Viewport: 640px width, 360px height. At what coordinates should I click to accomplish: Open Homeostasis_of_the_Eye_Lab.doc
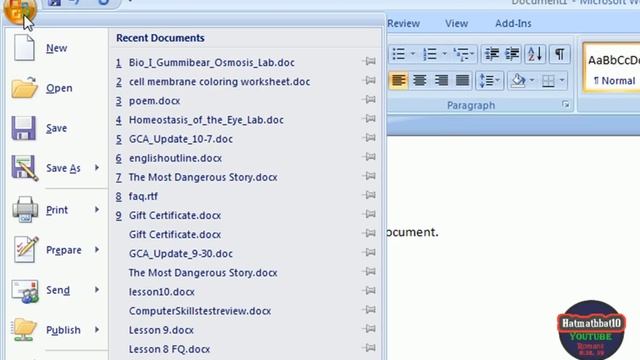click(x=206, y=120)
